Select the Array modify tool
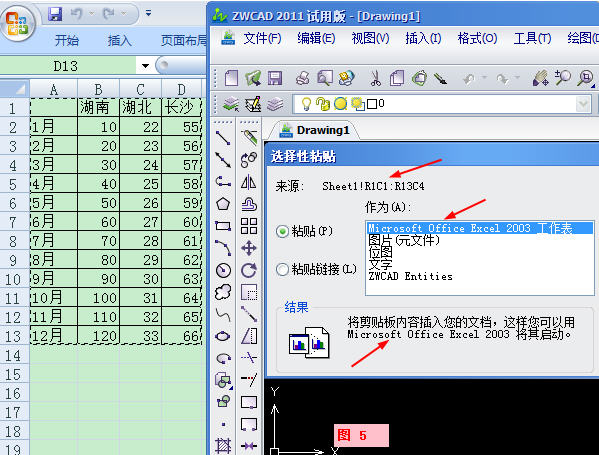The width and height of the screenshot is (599, 455). 249,226
